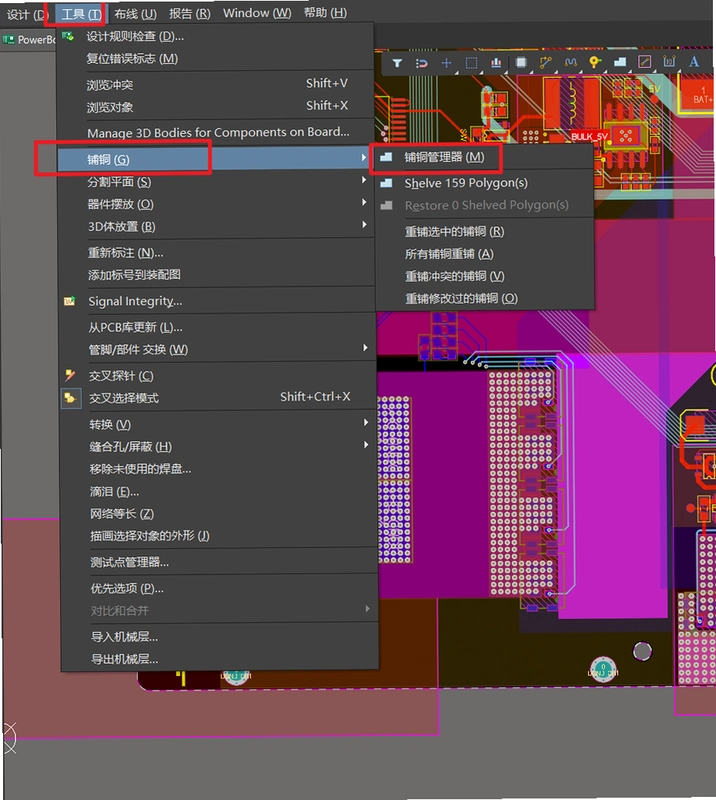Click the interactive routing snake icon

[x=422, y=63]
